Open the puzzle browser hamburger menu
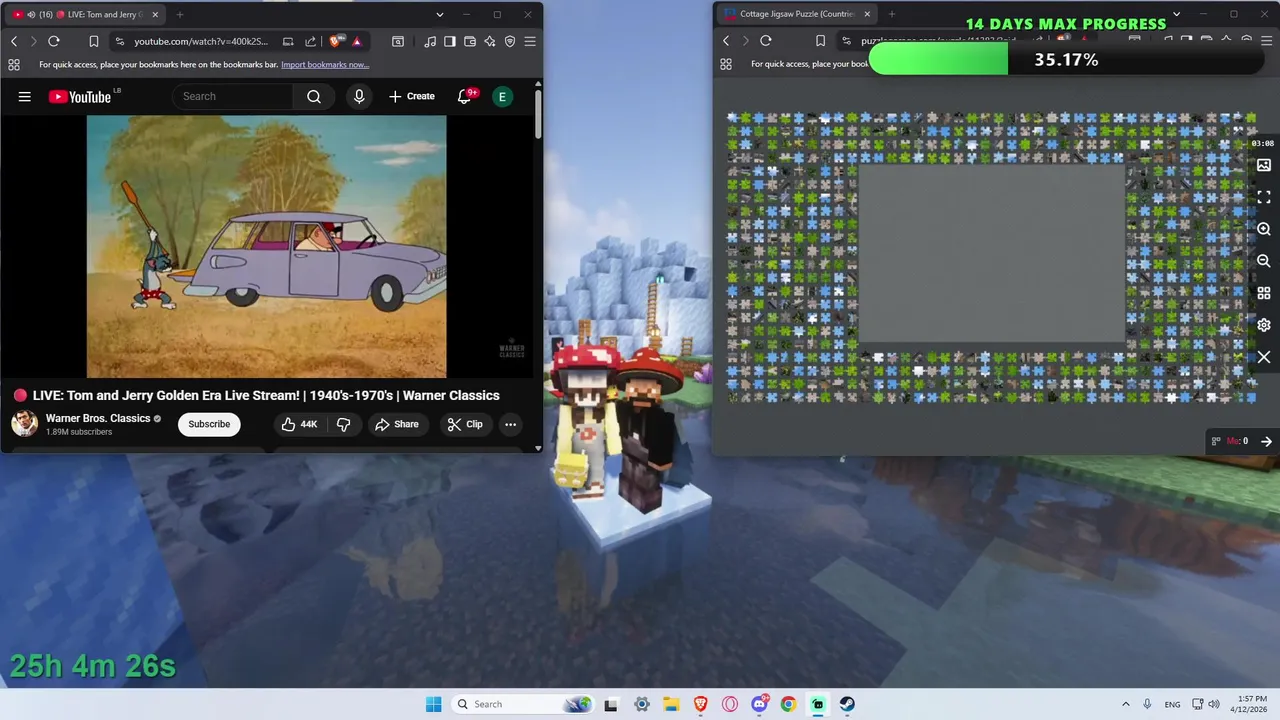Screen dimensions: 1280x720 point(1268,41)
